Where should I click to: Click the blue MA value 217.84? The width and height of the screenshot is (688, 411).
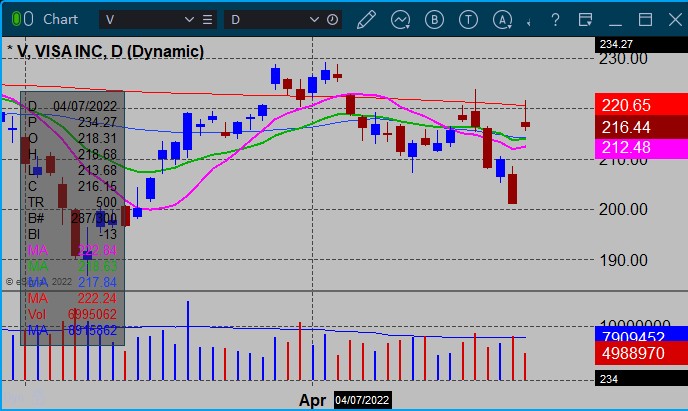(x=97, y=282)
